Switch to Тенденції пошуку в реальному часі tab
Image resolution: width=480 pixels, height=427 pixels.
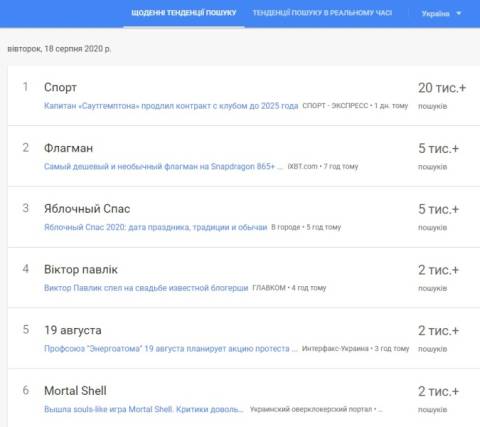pyautogui.click(x=322, y=13)
